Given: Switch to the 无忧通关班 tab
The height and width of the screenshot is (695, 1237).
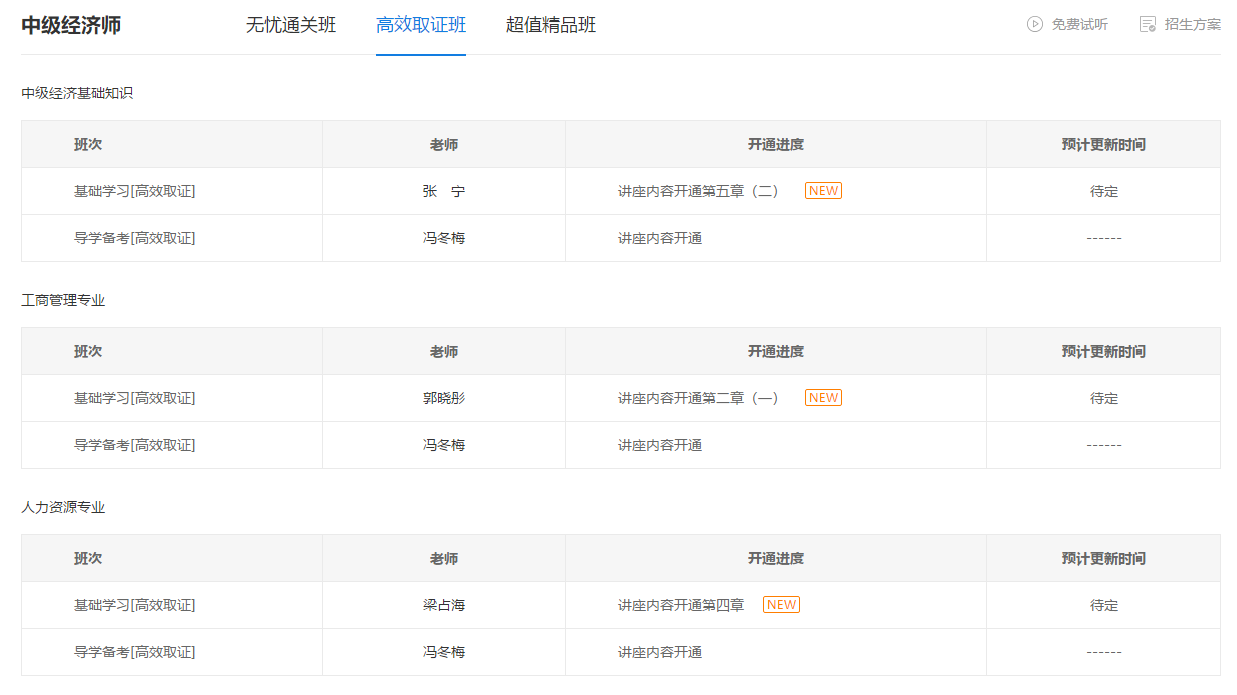Looking at the screenshot, I should point(289,24).
